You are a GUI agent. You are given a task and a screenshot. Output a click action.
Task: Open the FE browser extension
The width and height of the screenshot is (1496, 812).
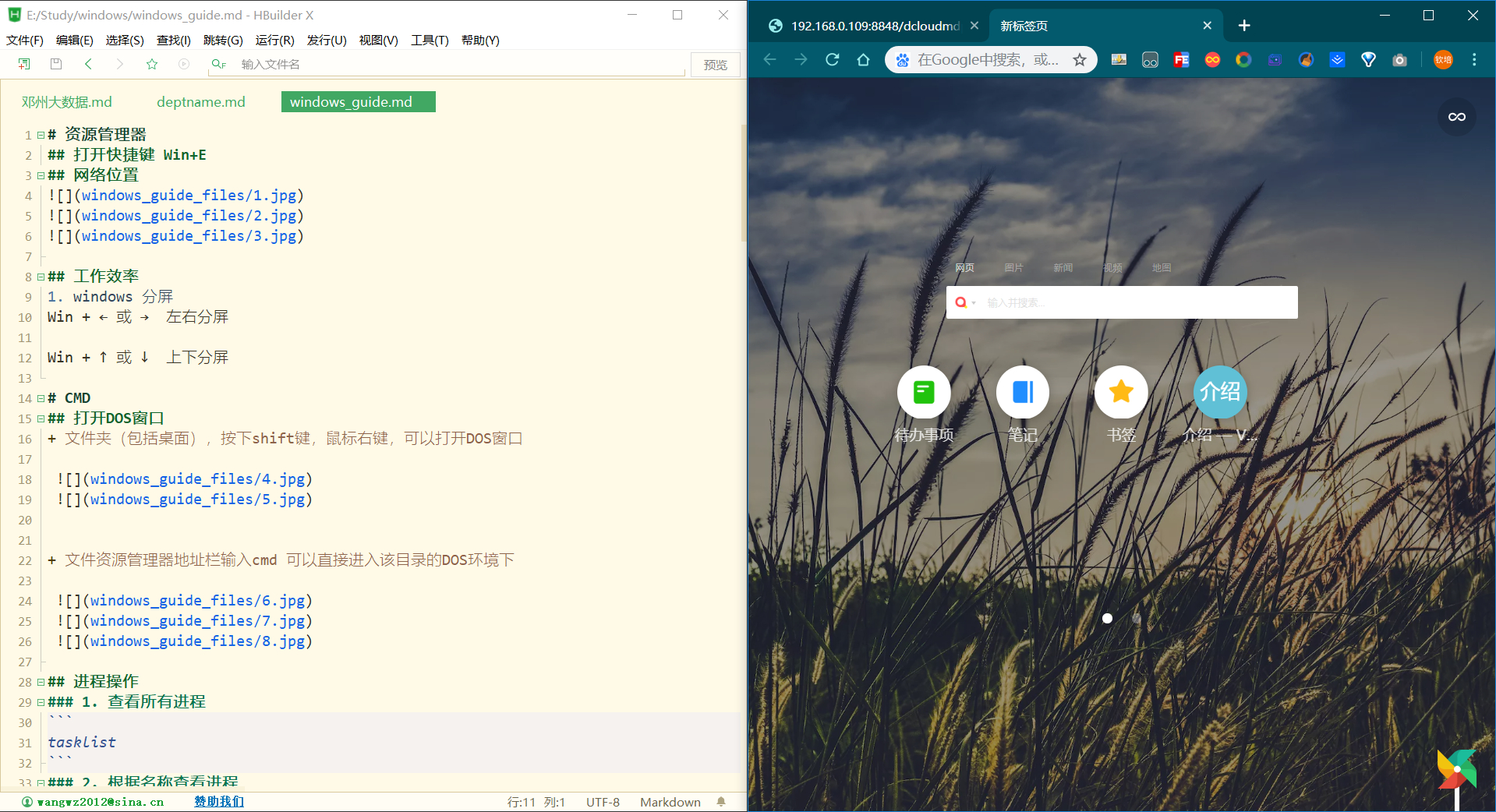coord(1180,59)
